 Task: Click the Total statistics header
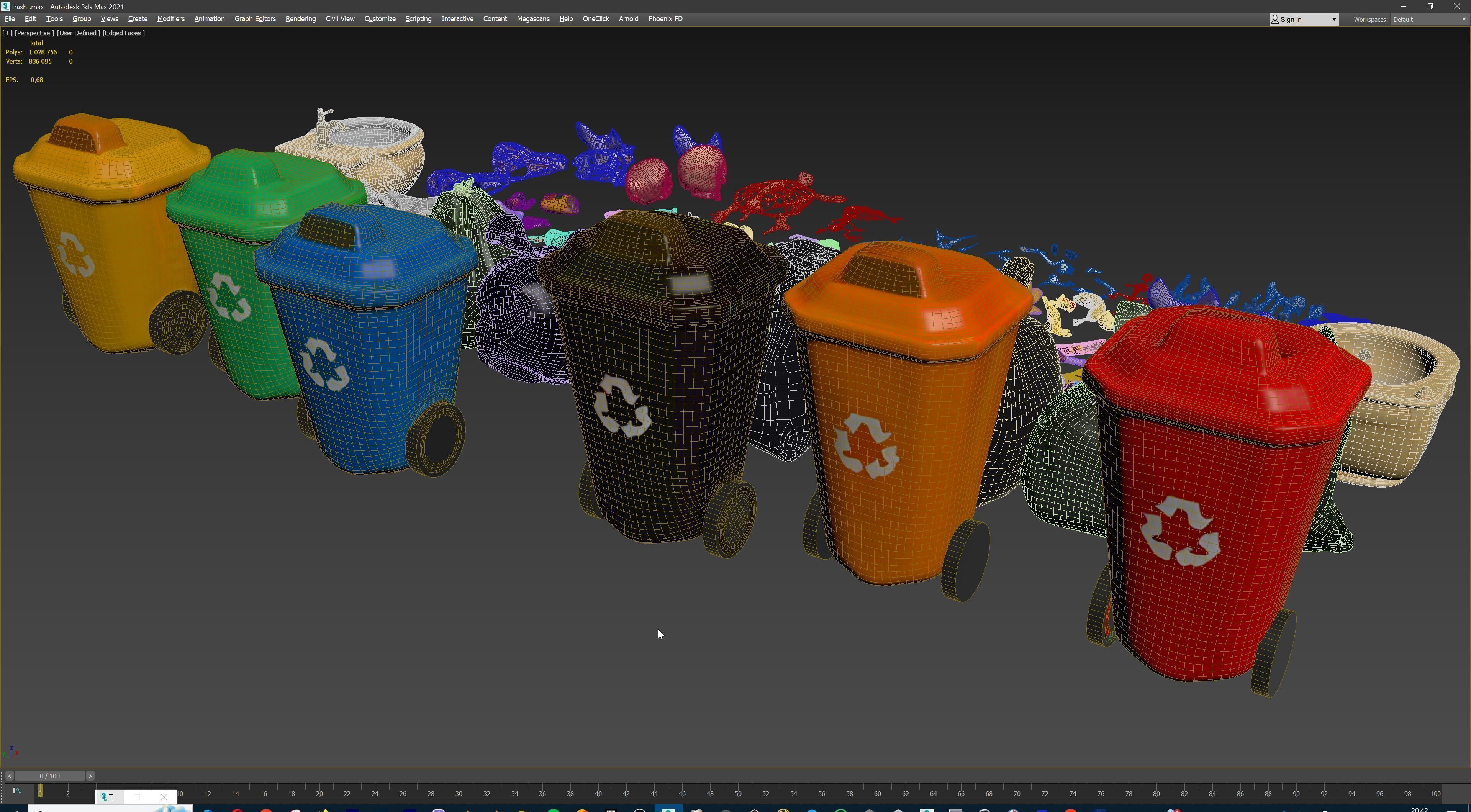pyautogui.click(x=36, y=43)
